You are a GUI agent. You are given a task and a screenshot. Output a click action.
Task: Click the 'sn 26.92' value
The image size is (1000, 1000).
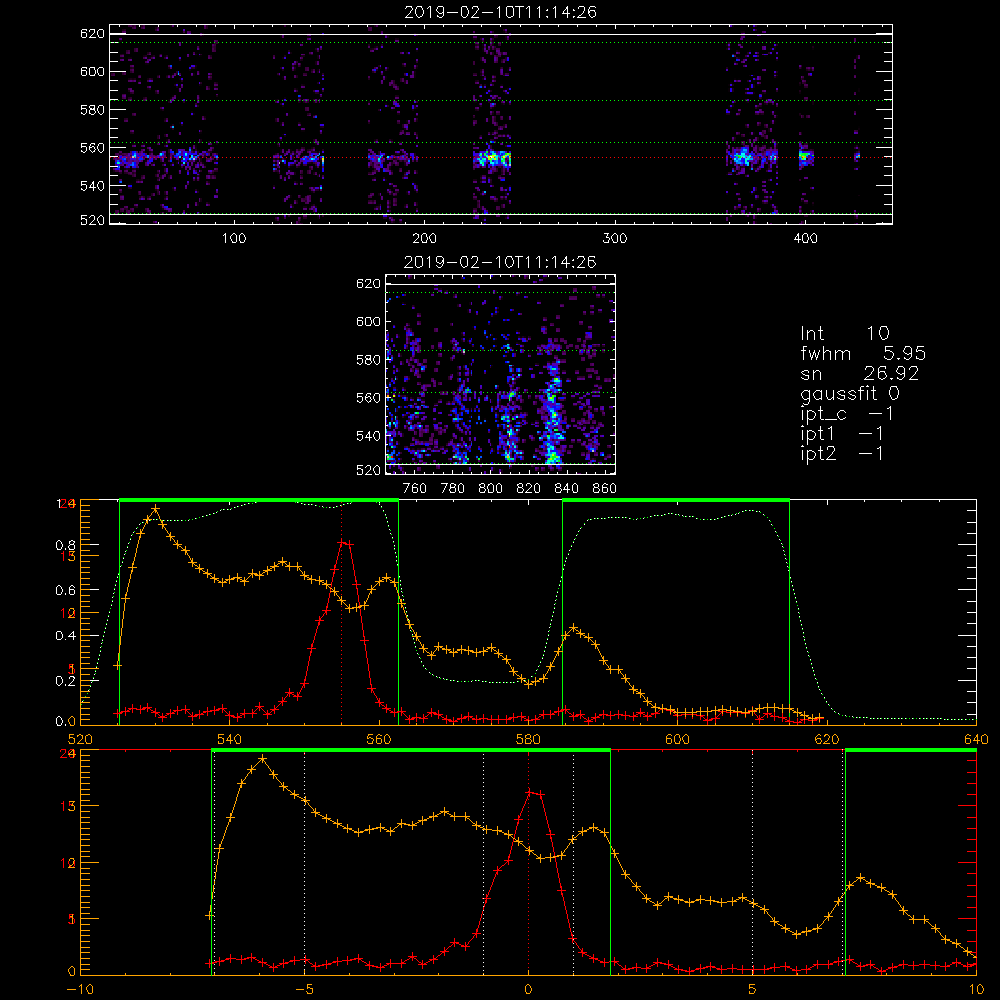tap(860, 373)
